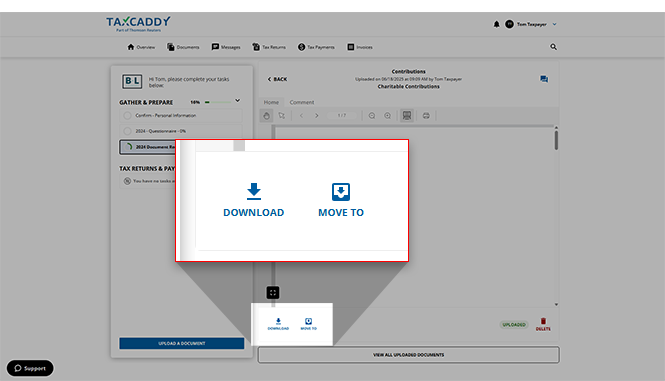This screenshot has height=381, width=665.
Task: Click the Tax Returns & Payments heading
Action: (147, 169)
